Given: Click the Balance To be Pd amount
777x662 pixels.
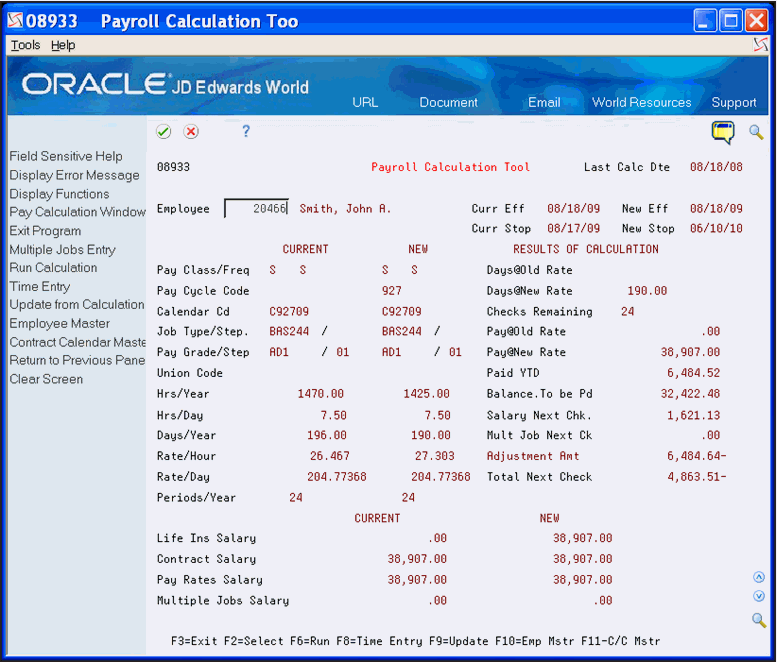Looking at the screenshot, I should click(x=690, y=394).
